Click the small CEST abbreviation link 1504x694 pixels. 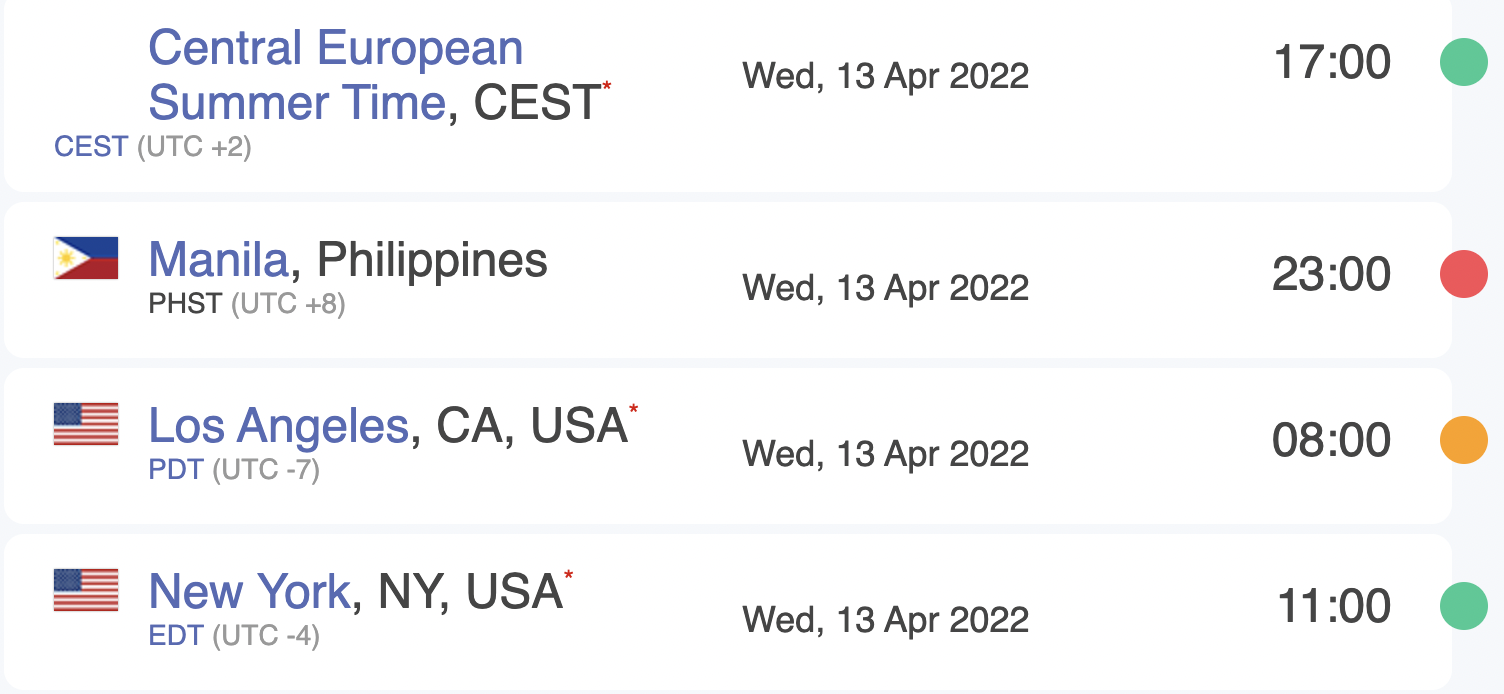[x=91, y=147]
